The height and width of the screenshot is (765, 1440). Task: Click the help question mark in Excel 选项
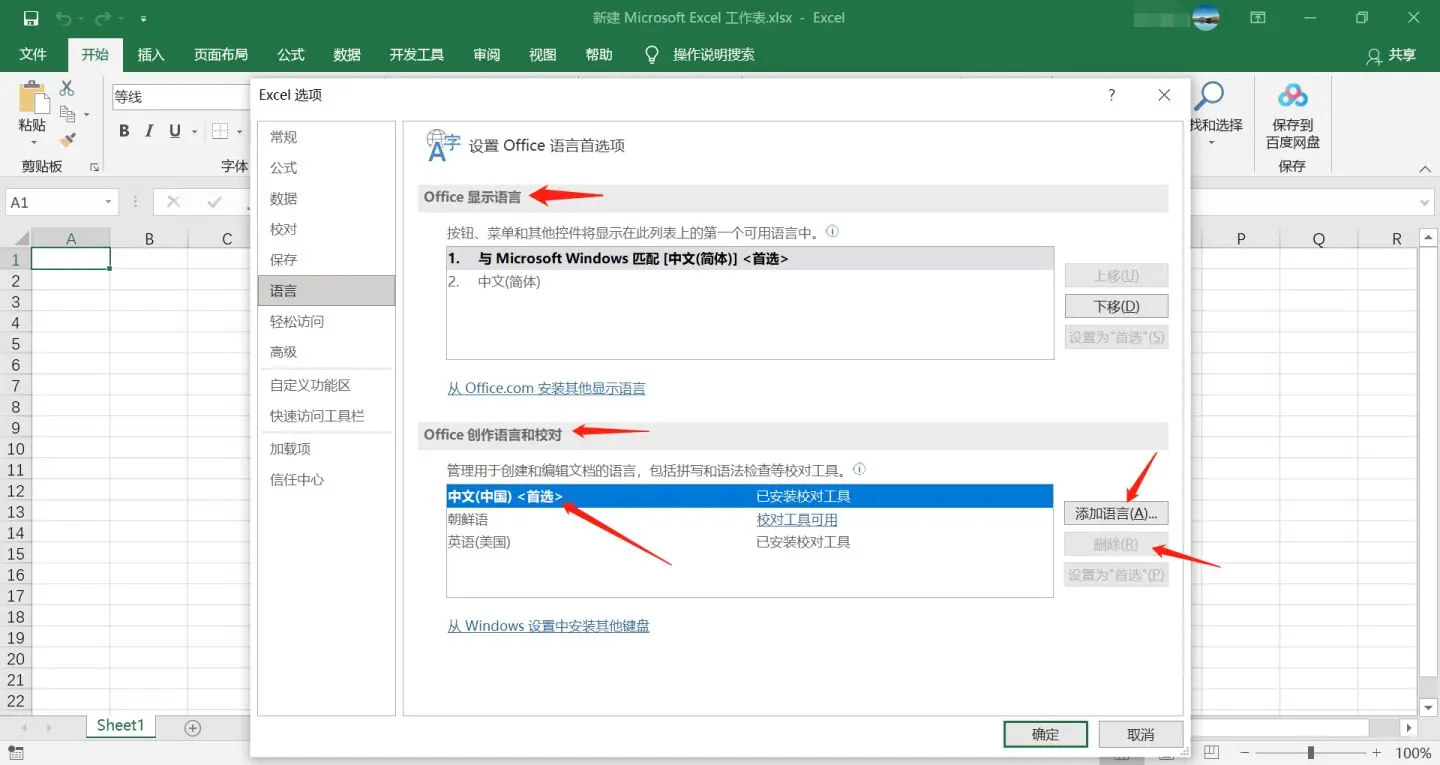1111,95
